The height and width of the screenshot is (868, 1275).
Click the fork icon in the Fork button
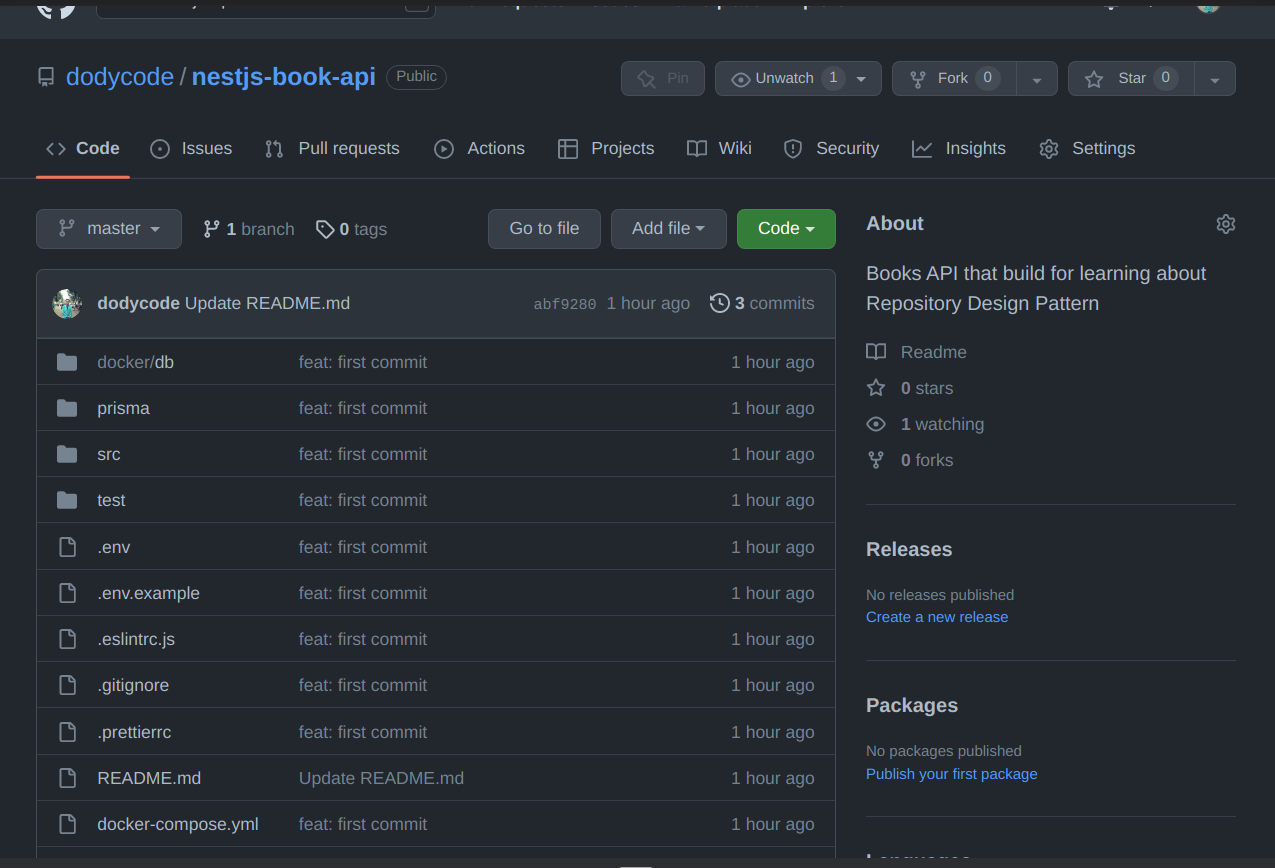click(x=917, y=78)
